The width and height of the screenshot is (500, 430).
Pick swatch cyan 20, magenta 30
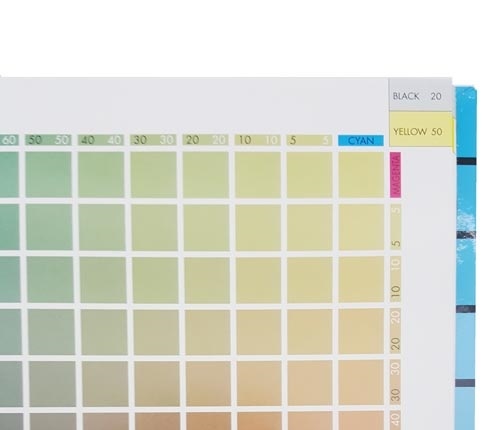tap(208, 383)
